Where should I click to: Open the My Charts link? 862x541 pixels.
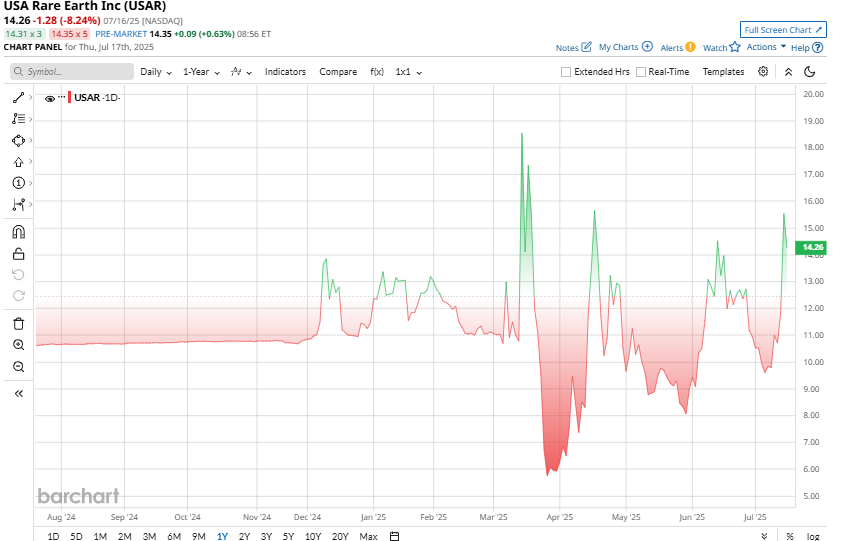click(618, 47)
